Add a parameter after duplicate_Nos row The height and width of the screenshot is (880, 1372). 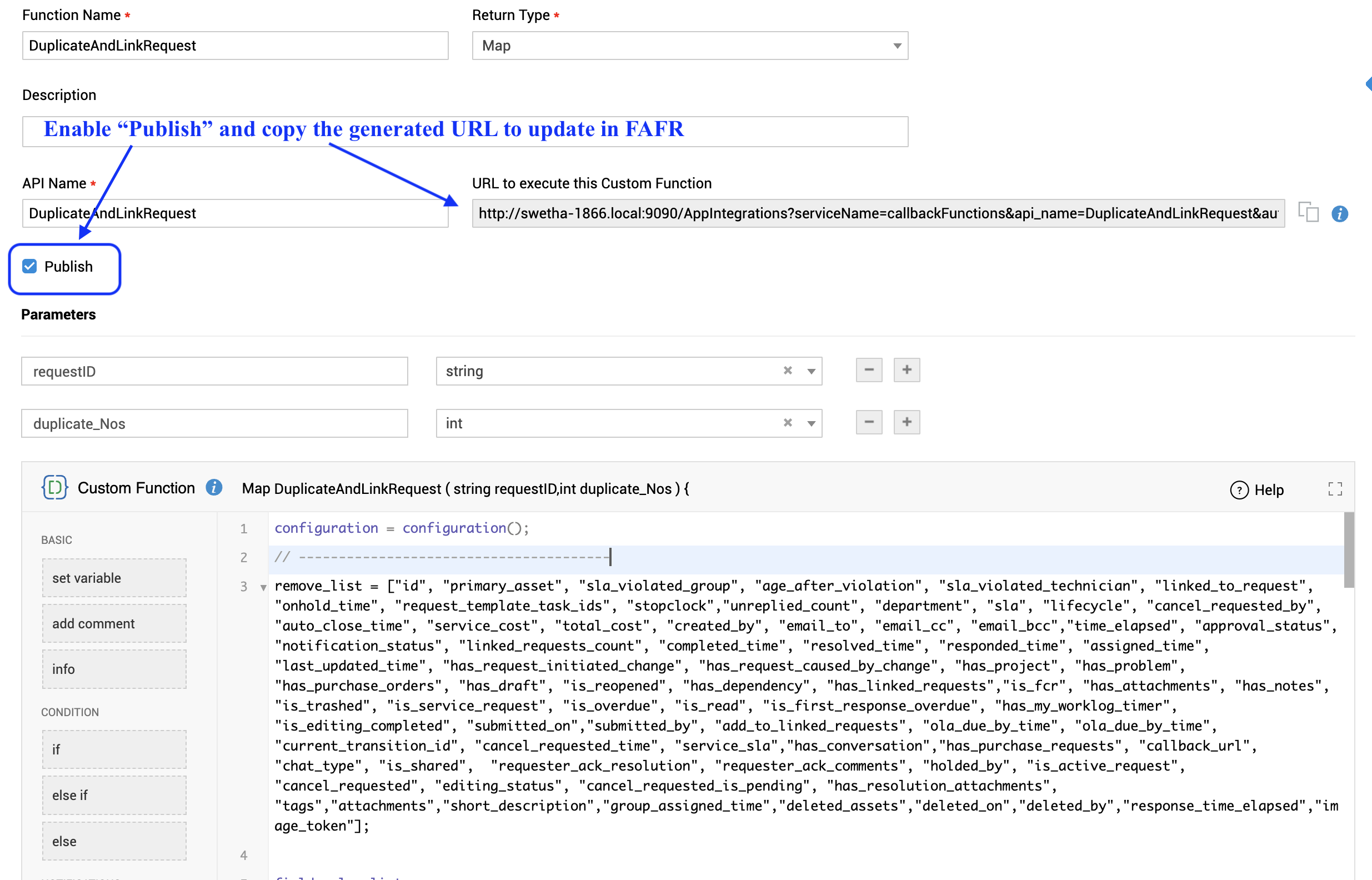(x=907, y=422)
